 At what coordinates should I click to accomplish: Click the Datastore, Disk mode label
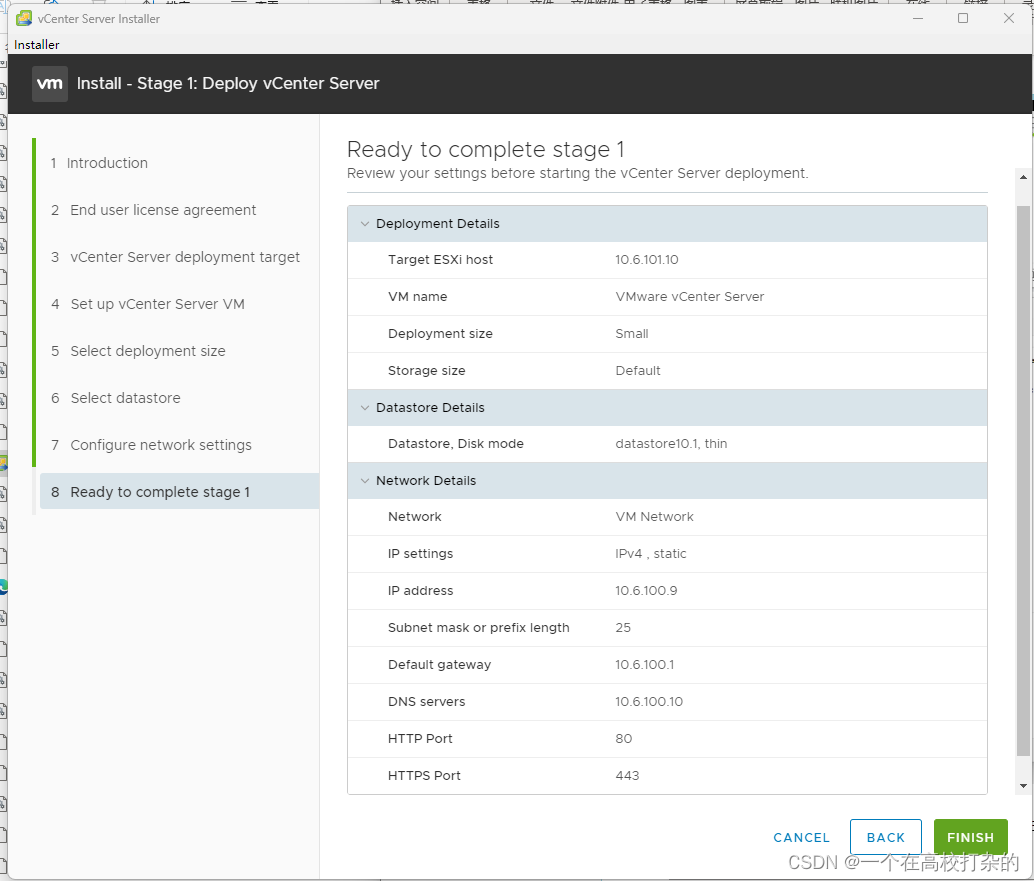point(456,444)
